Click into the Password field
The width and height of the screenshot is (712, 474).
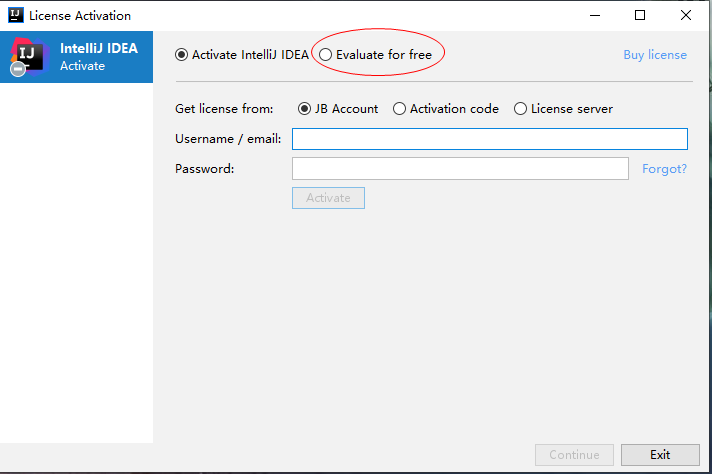[x=460, y=169]
